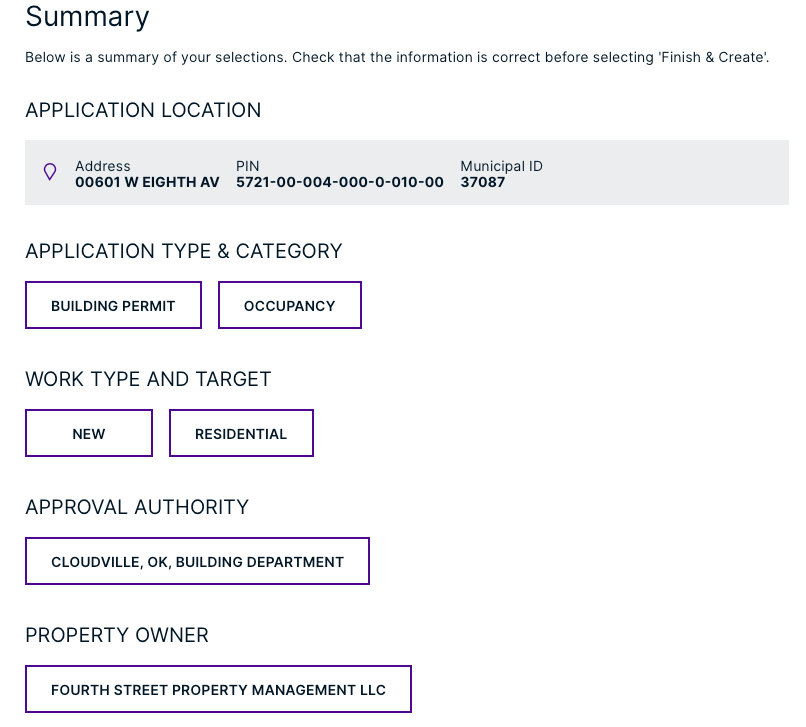
Task: Click the Address field label
Action: pos(103,166)
